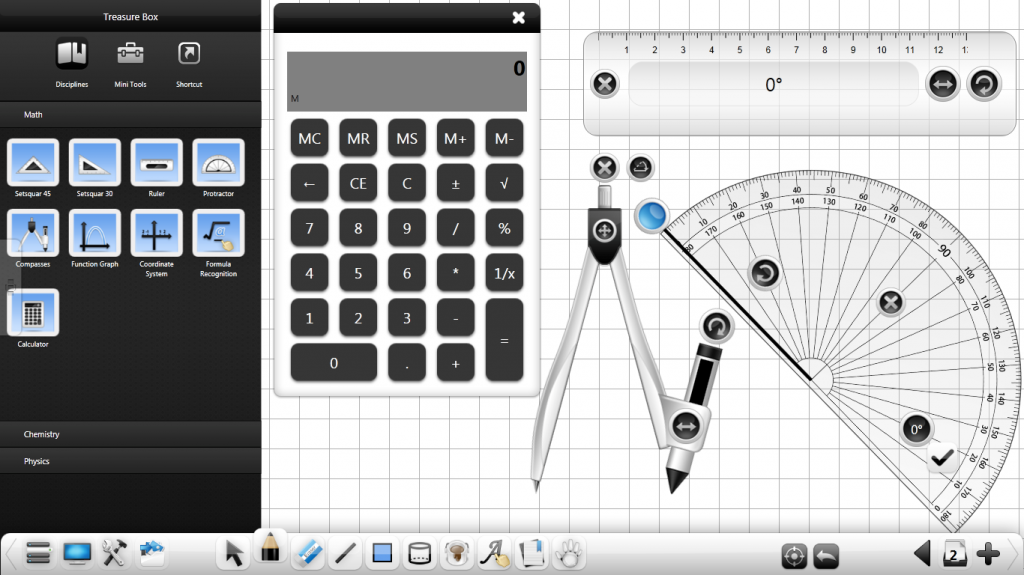
Task: Pick the line drawing tool
Action: (x=345, y=553)
